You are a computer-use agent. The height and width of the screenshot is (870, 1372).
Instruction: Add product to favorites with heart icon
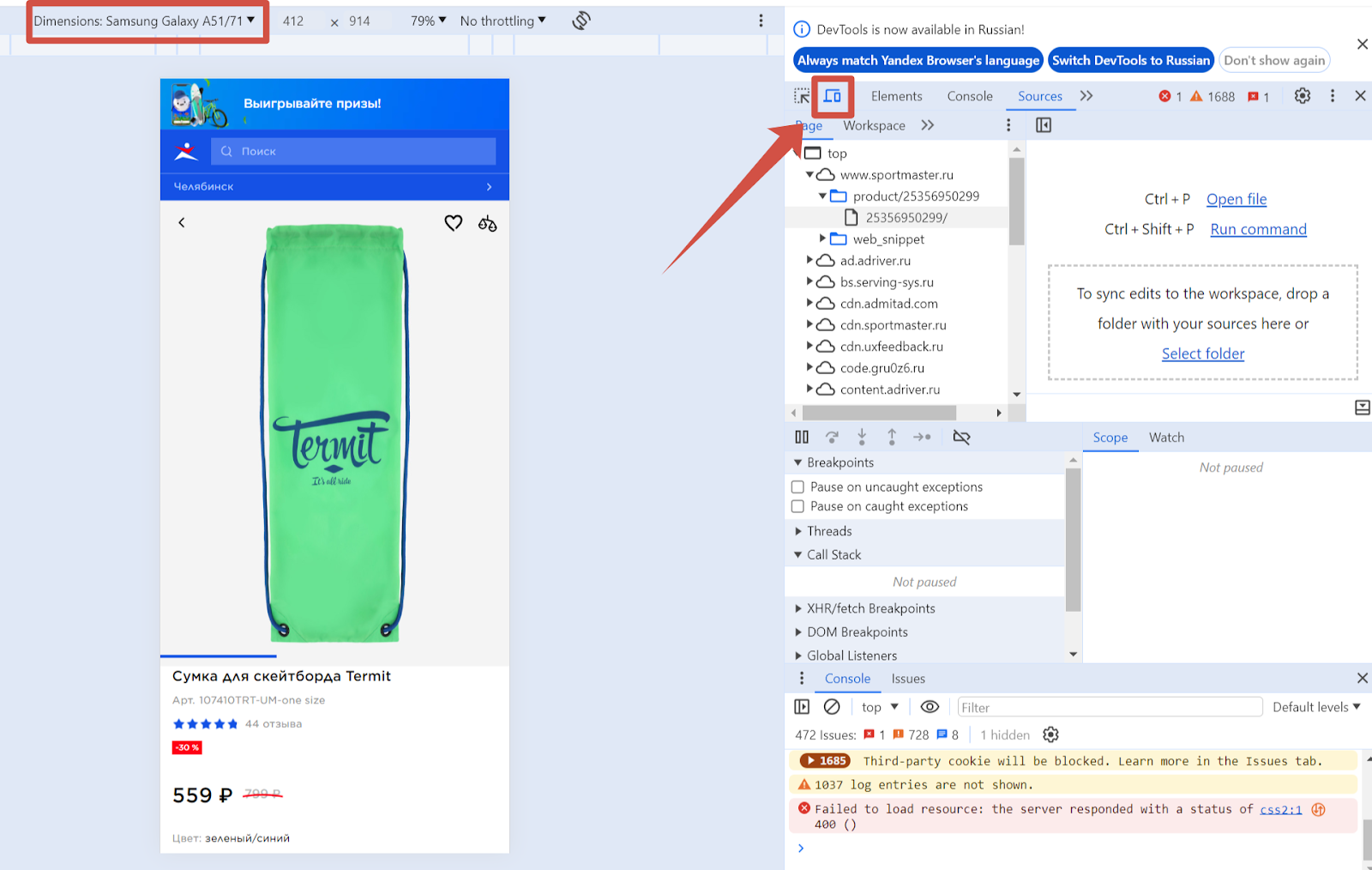pyautogui.click(x=454, y=223)
